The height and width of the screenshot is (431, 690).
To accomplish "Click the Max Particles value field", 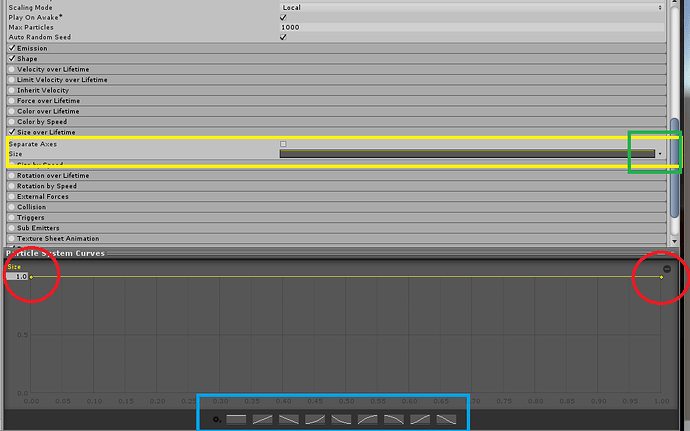I will click(x=472, y=27).
